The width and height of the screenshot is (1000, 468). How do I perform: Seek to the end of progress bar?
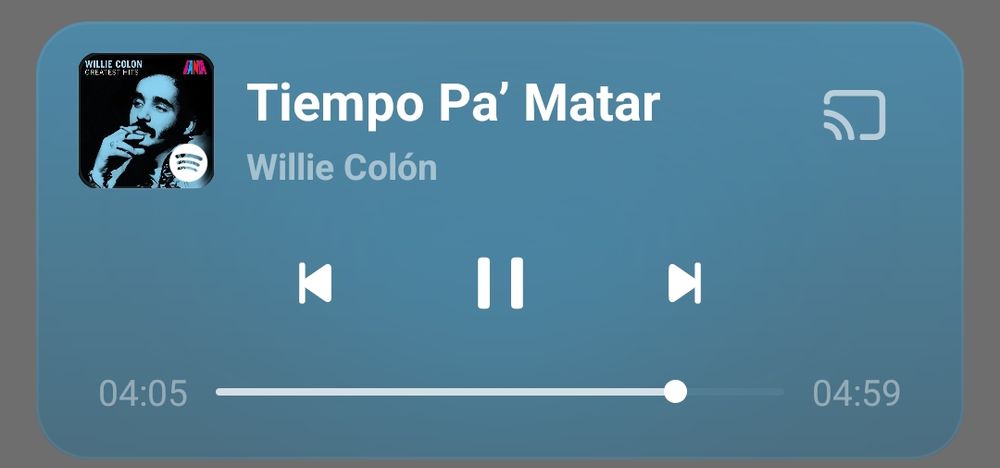pyautogui.click(x=782, y=391)
